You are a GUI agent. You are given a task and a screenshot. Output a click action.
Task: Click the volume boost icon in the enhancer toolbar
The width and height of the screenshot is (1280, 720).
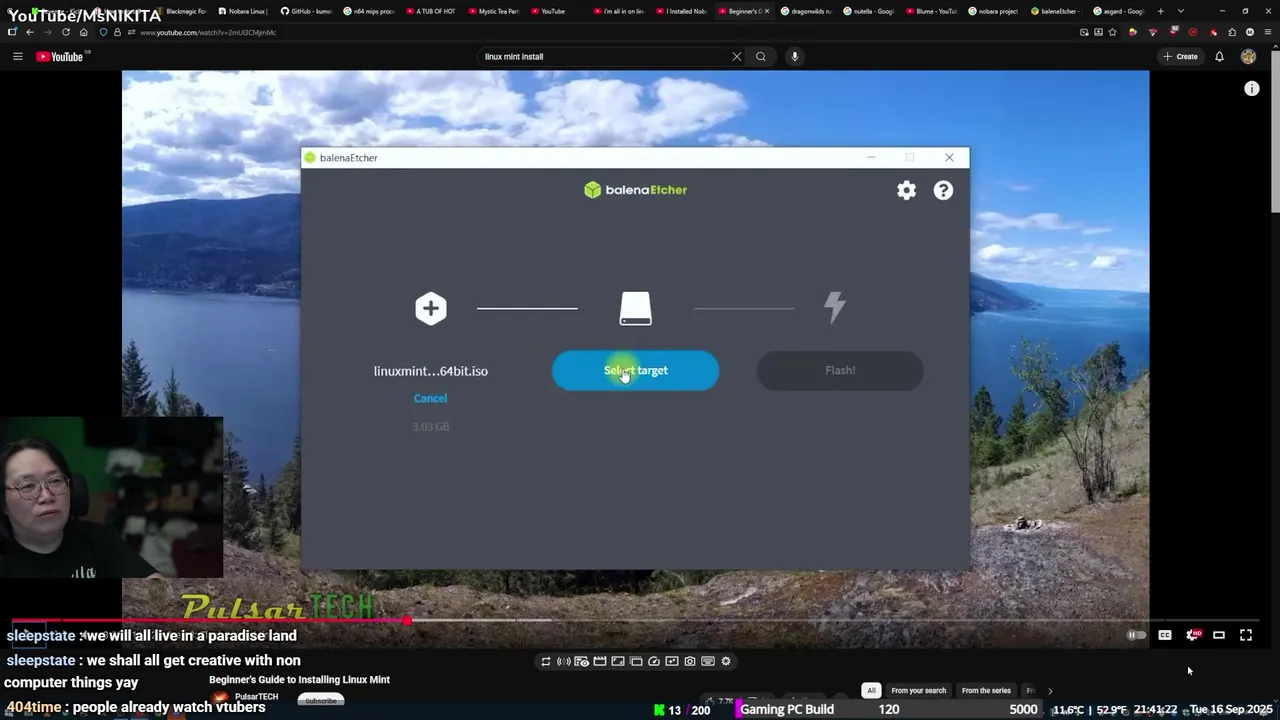click(x=564, y=661)
